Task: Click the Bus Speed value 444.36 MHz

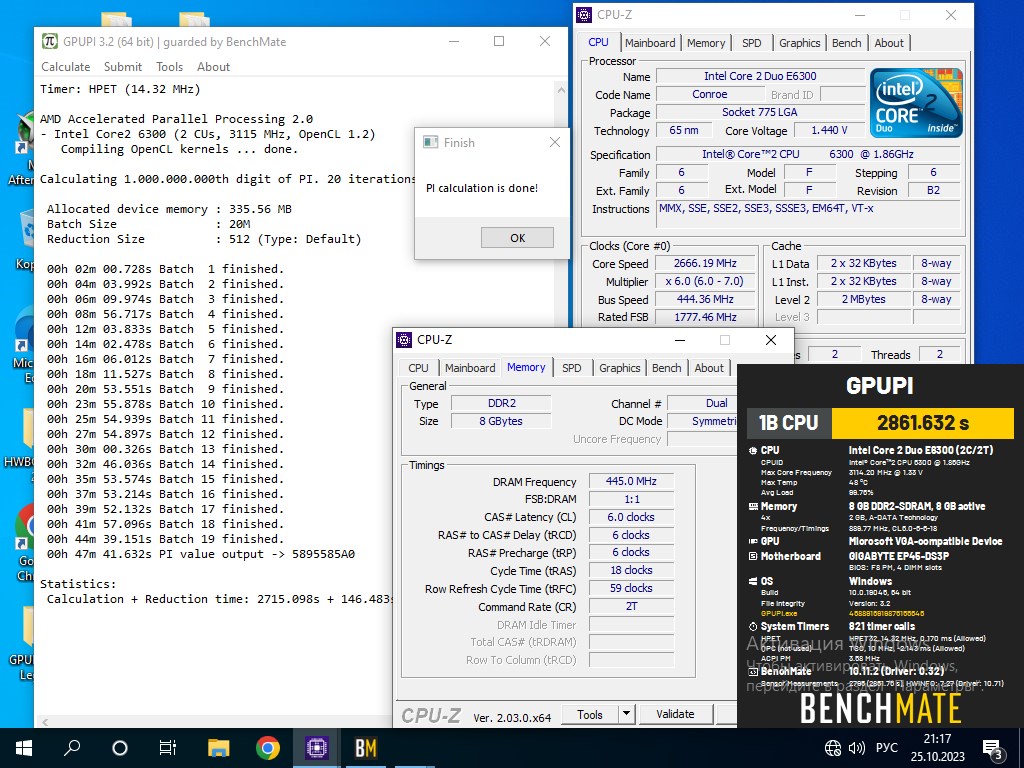Action: [705, 299]
